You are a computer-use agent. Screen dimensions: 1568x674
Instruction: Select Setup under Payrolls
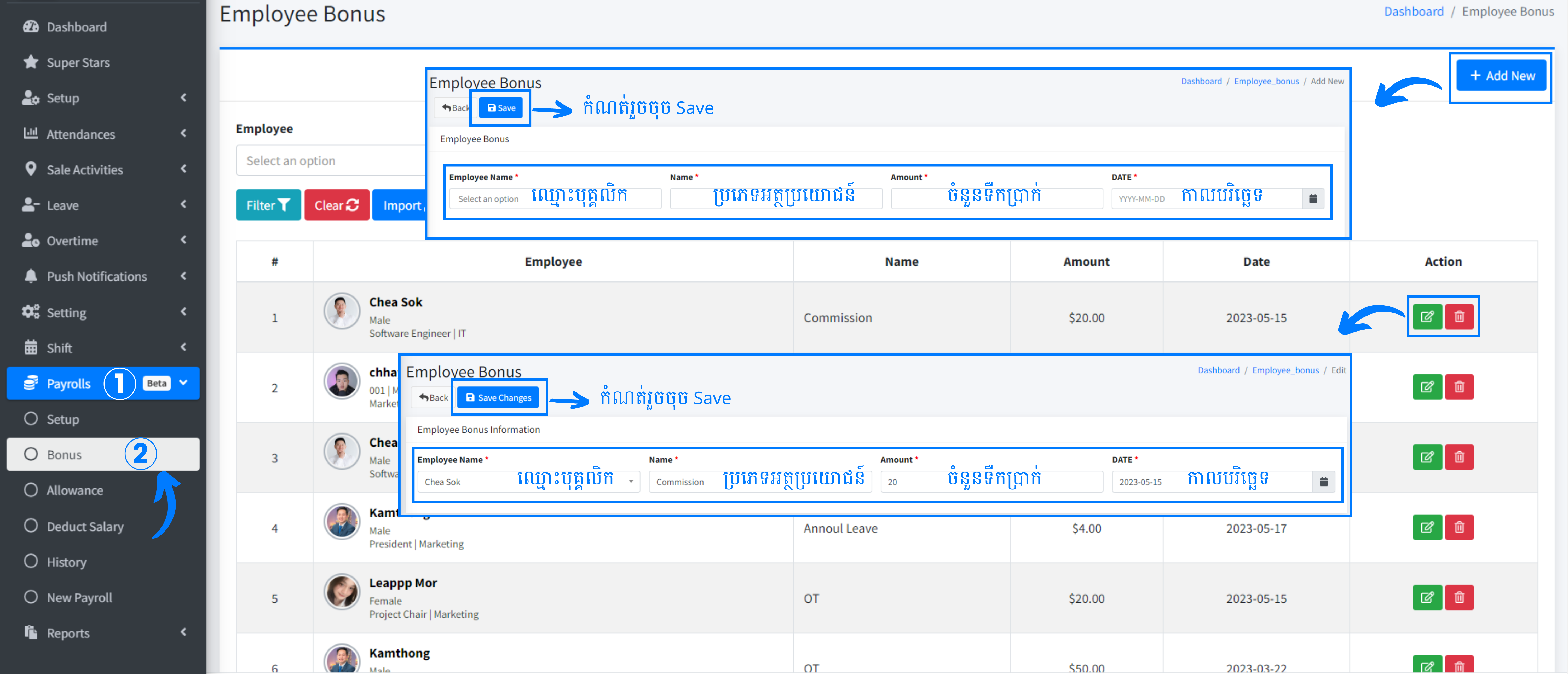coord(103,419)
